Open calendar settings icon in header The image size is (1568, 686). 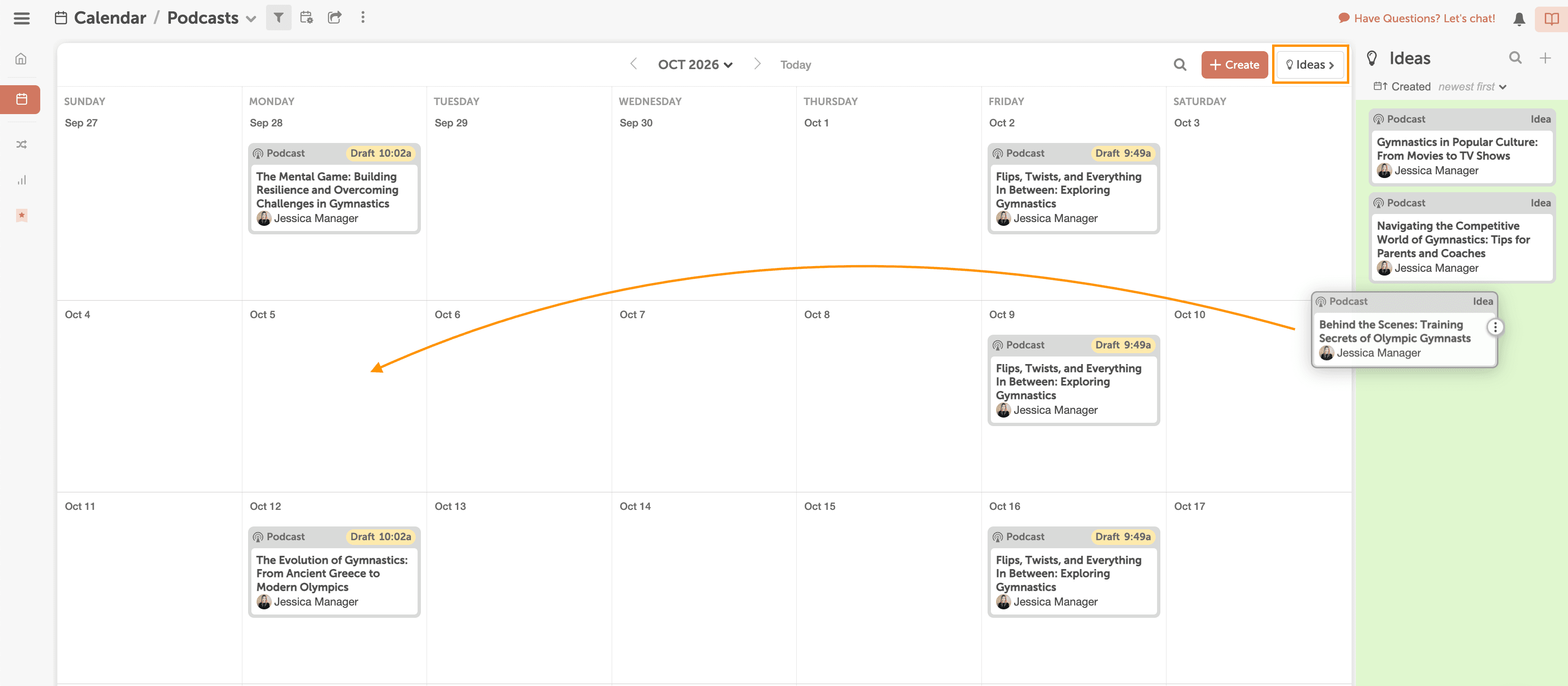pos(307,18)
